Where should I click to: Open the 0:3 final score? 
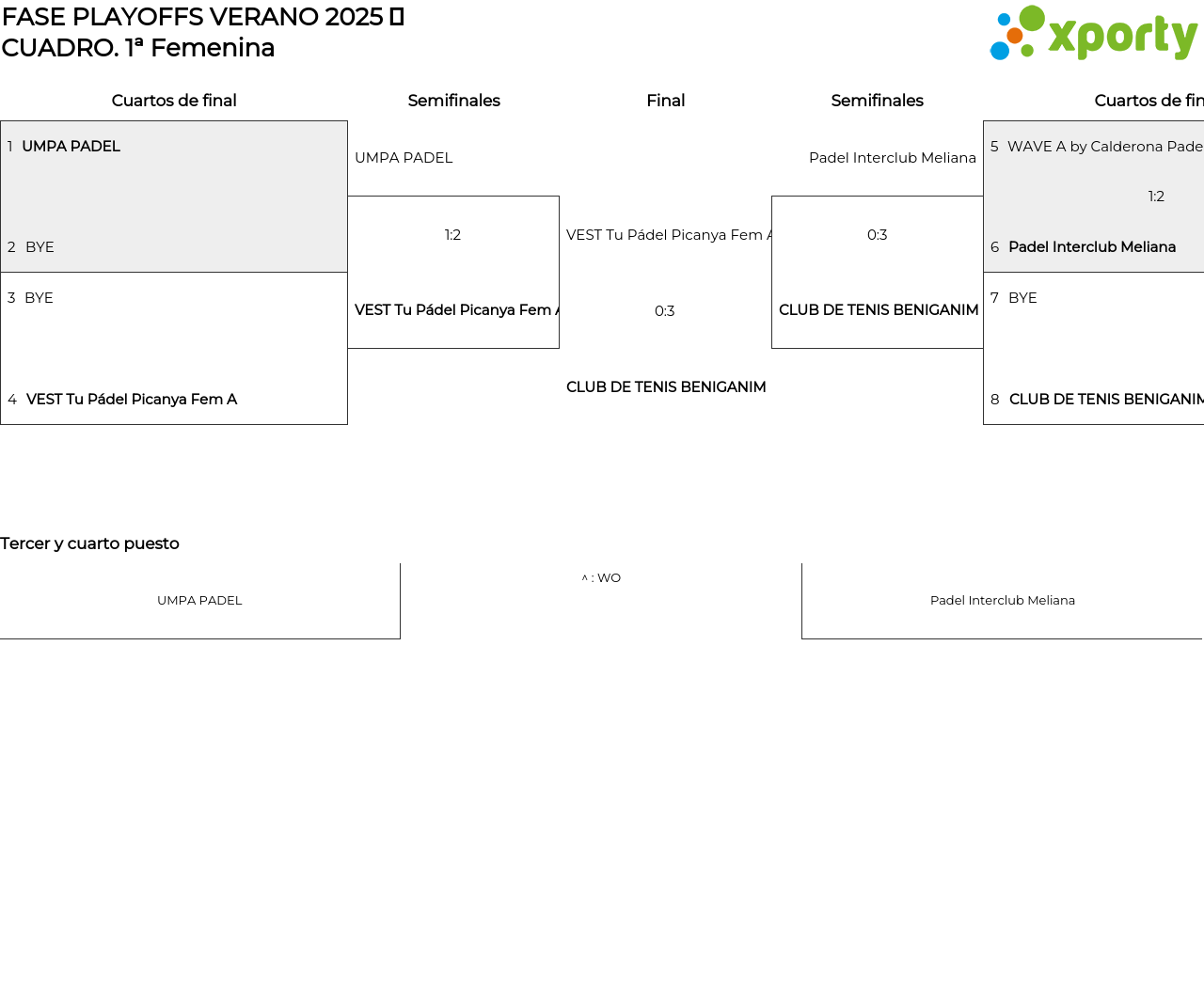click(664, 311)
